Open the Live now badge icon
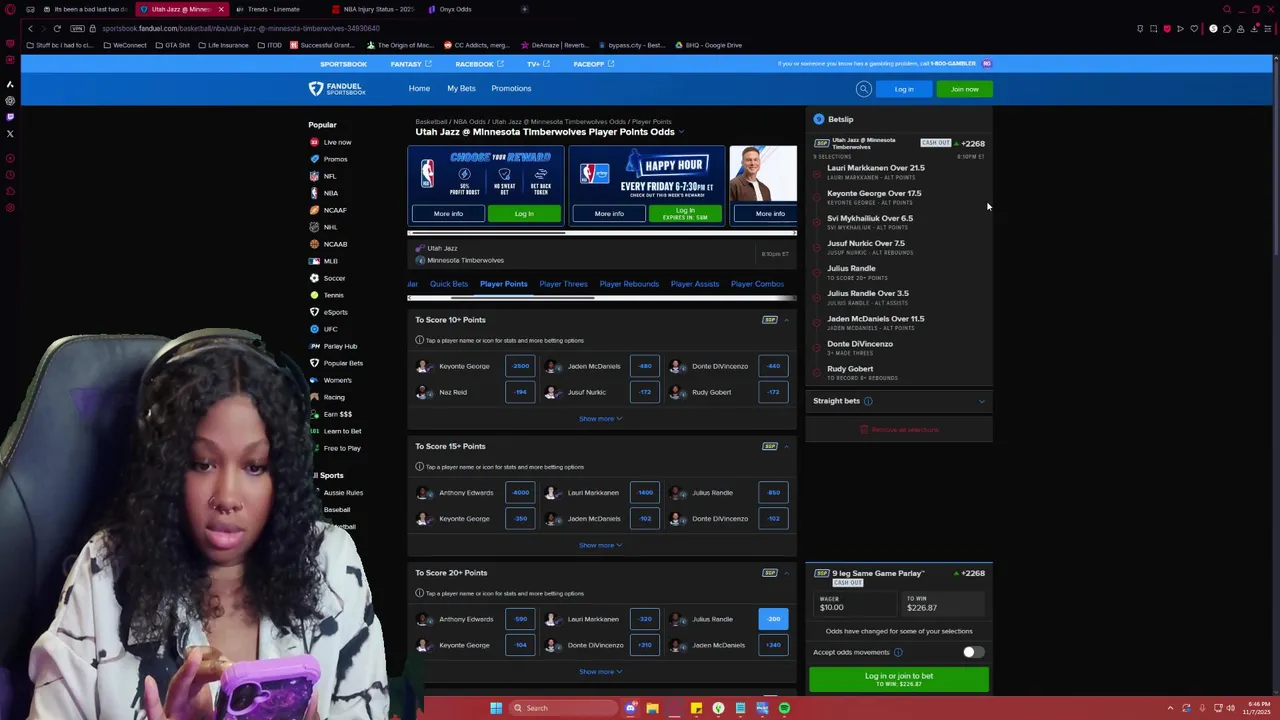Screen dimensions: 1280x720 click(x=314, y=142)
